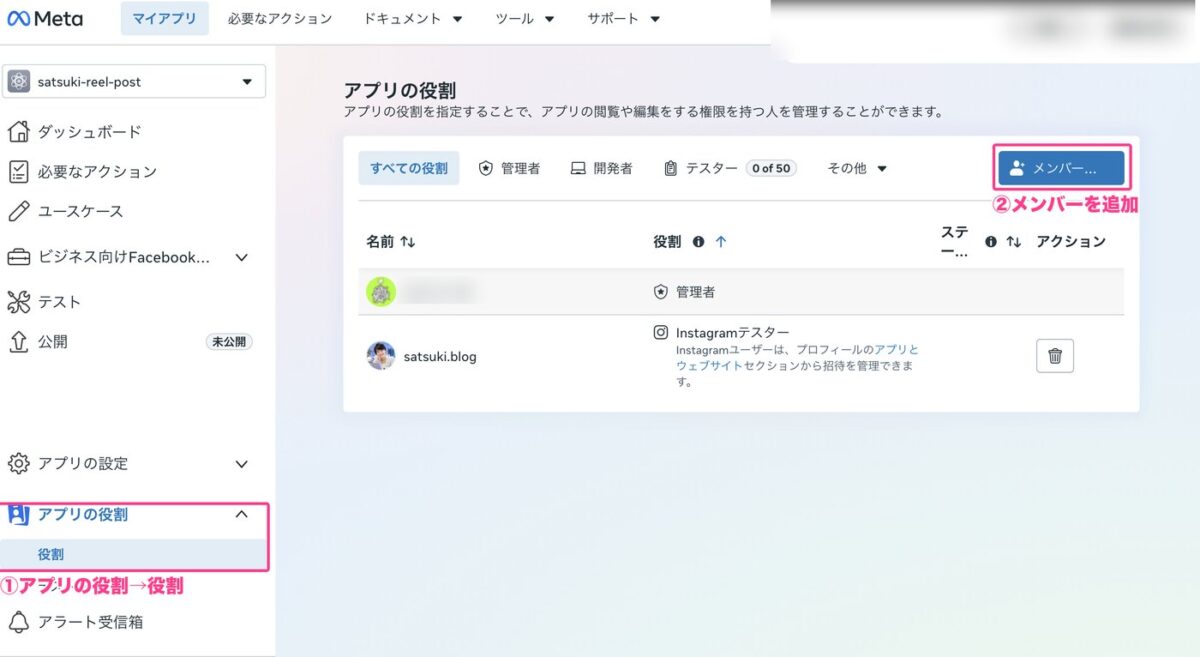Click the satsuki.blog name

(x=440, y=356)
